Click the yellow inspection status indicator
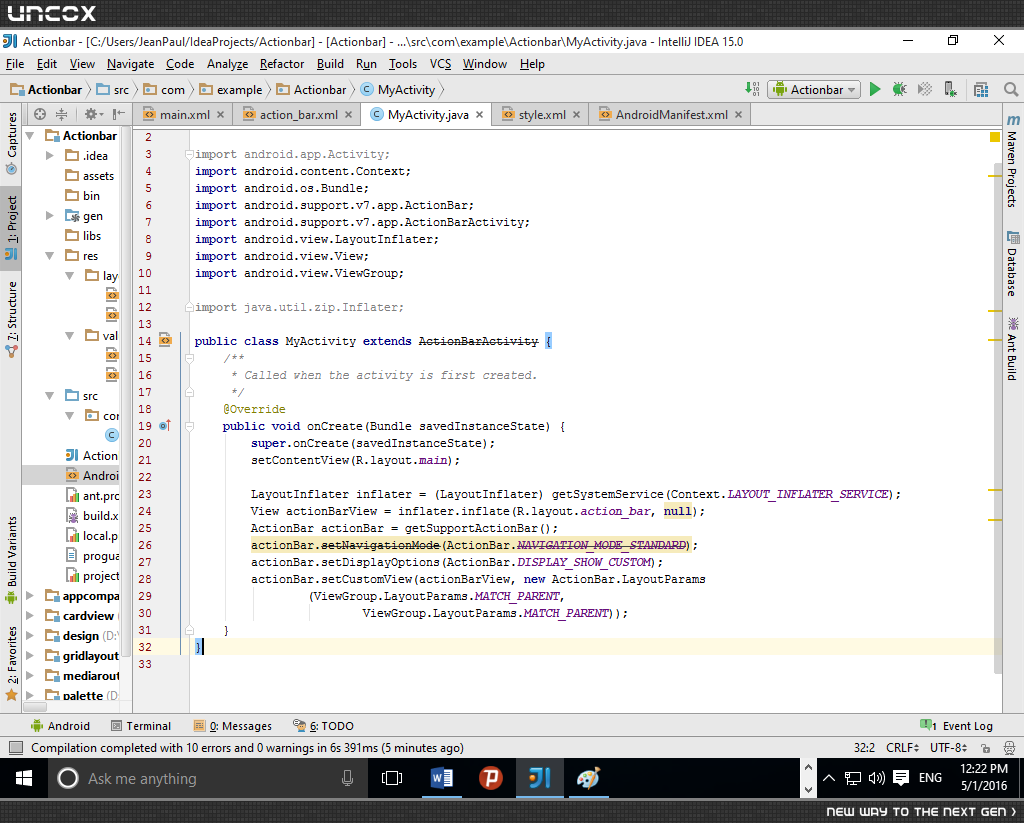 coord(995,137)
